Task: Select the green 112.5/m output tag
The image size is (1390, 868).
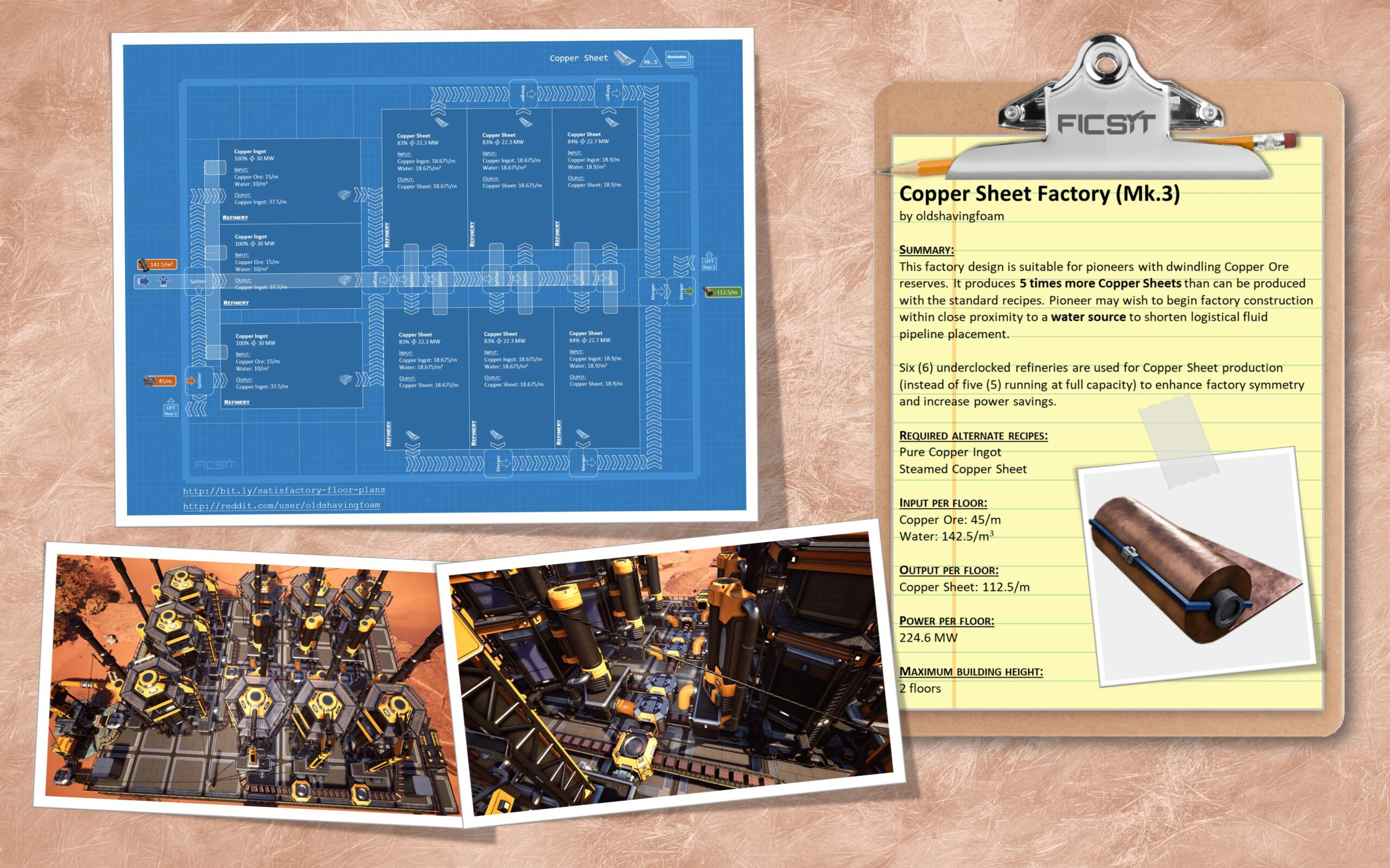Action: tap(722, 292)
